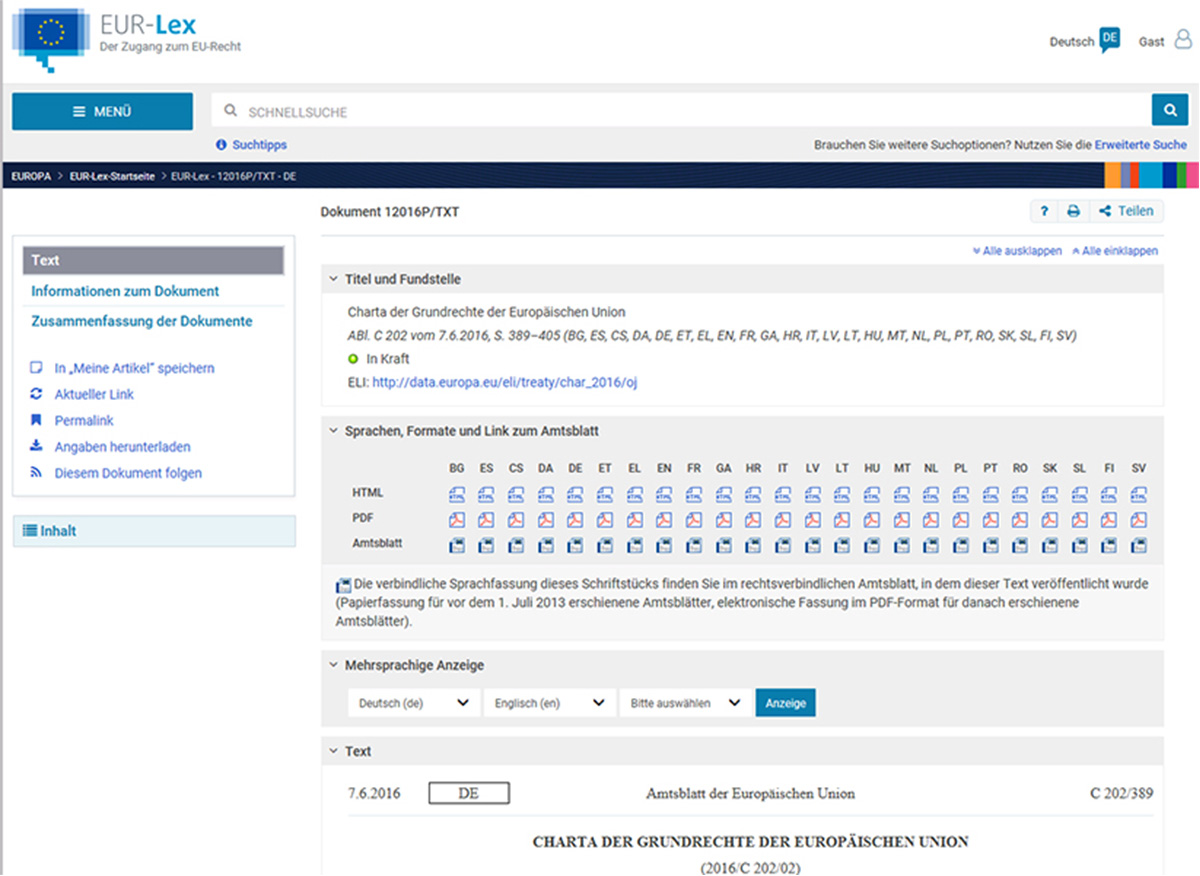Click the DE language bubble icon
Image resolution: width=1200 pixels, height=876 pixels.
1109,39
